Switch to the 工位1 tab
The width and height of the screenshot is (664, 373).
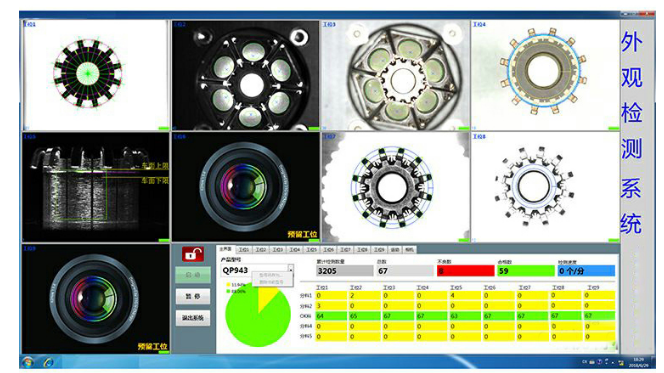244,250
